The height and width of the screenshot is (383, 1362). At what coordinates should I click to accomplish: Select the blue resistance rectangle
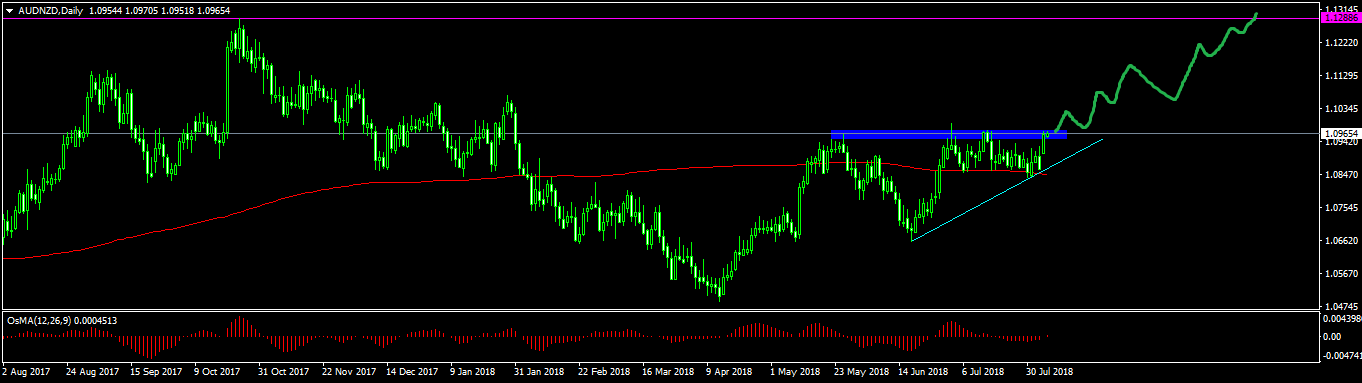949,134
